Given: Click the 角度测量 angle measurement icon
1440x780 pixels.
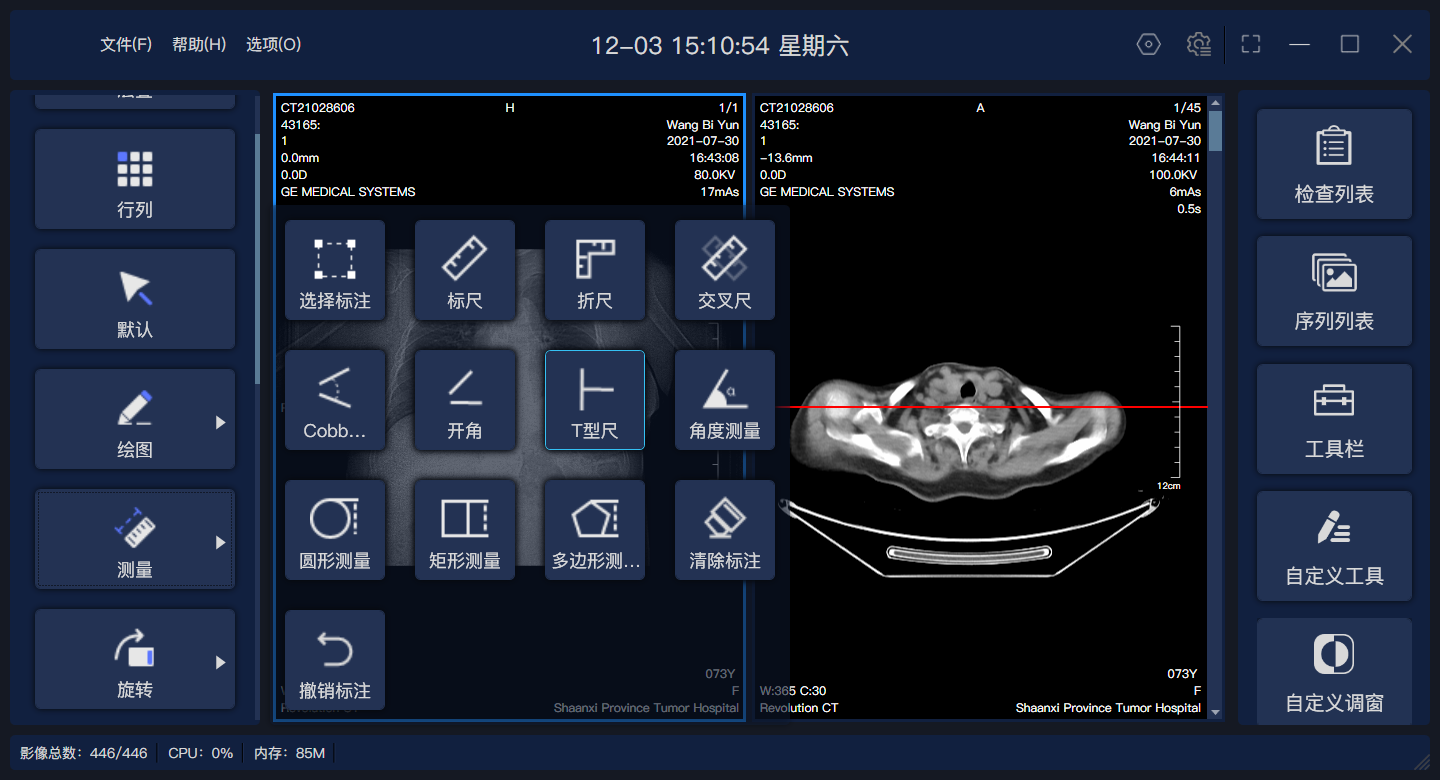Looking at the screenshot, I should (725, 400).
